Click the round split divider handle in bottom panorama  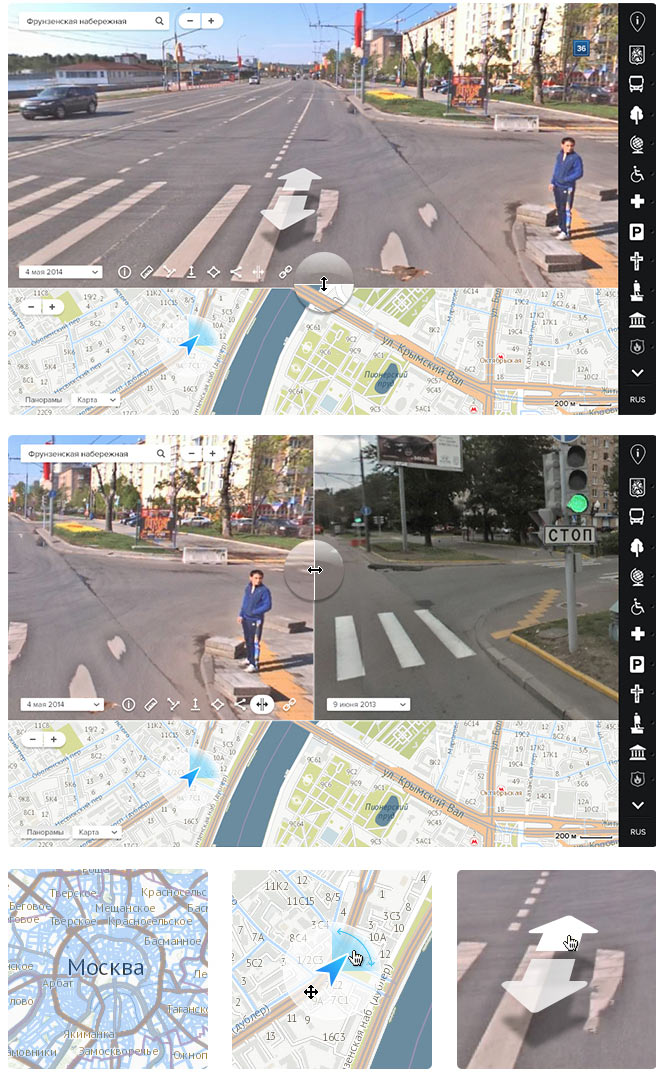pyautogui.click(x=314, y=570)
